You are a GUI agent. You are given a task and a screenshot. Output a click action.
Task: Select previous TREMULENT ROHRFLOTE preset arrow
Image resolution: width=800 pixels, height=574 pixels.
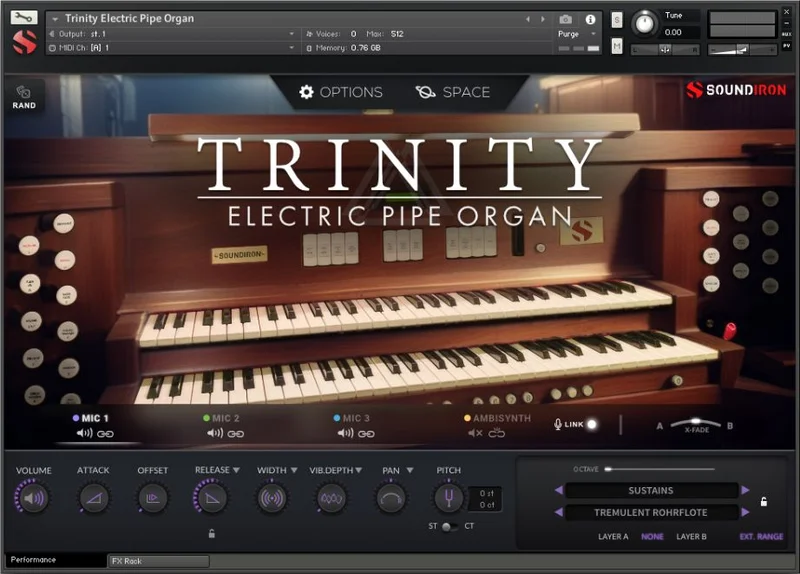coord(559,512)
